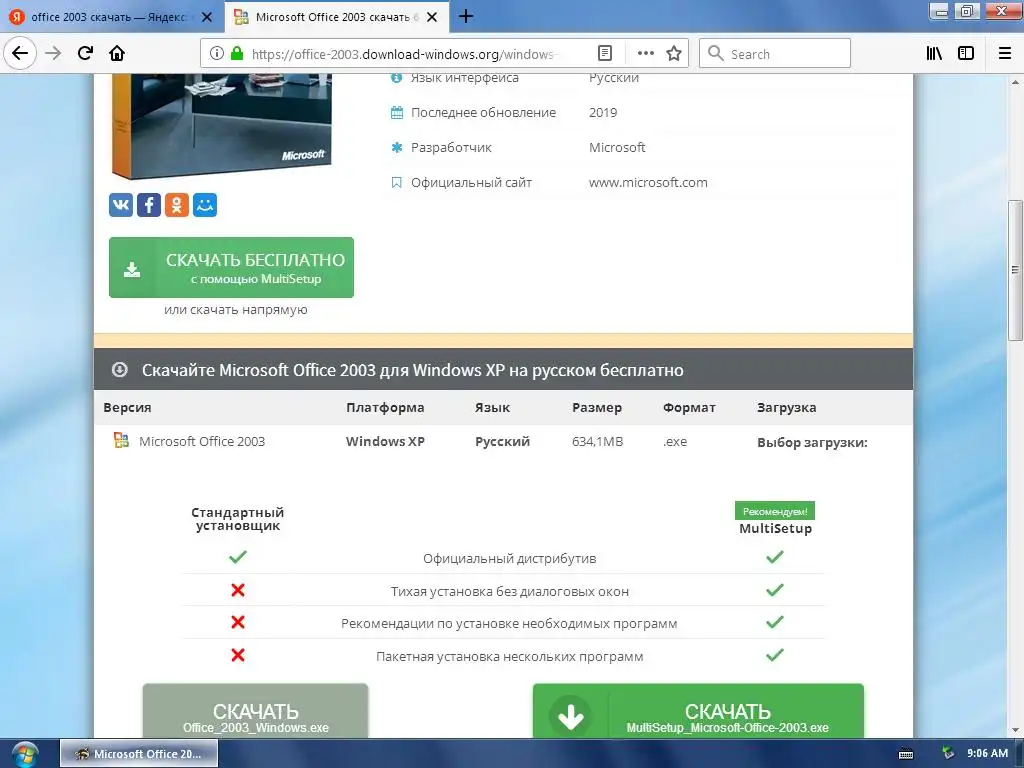This screenshot has width=1024, height=768.
Task: Download MultiSetup_Microsoft-Office-2003.exe green button
Action: (698, 711)
